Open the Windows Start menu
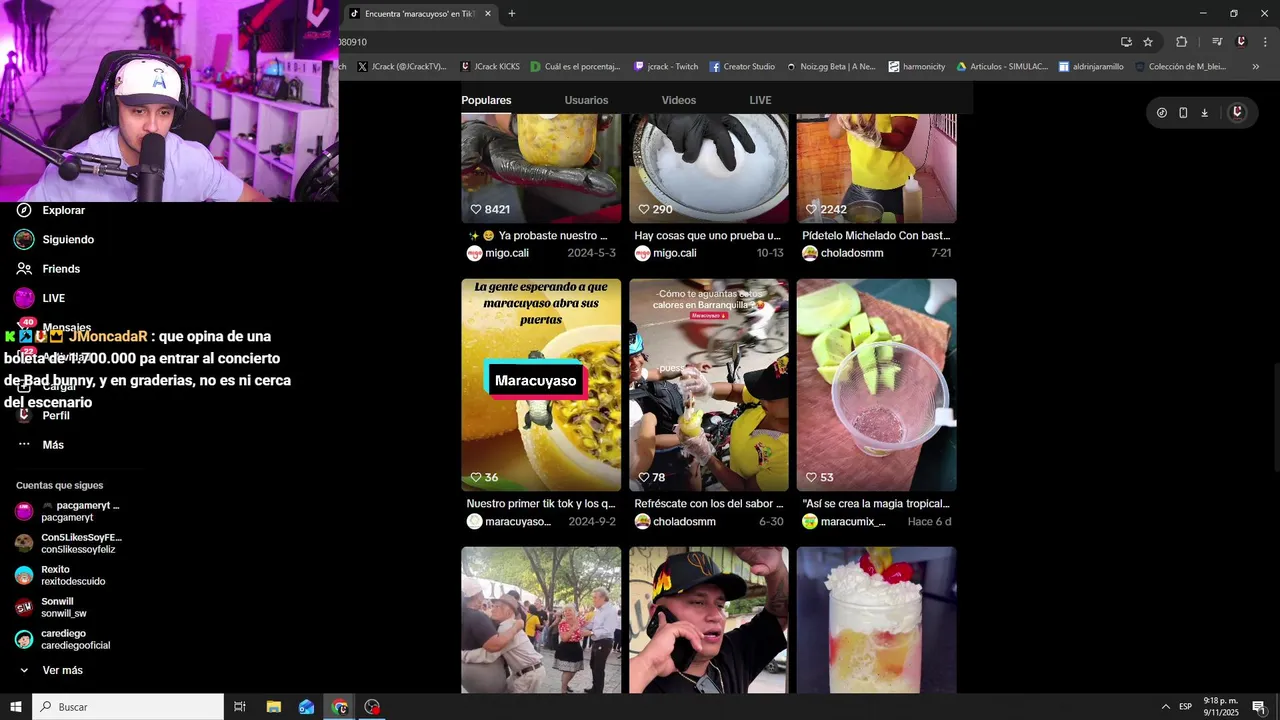This screenshot has width=1280, height=720. click(x=16, y=707)
